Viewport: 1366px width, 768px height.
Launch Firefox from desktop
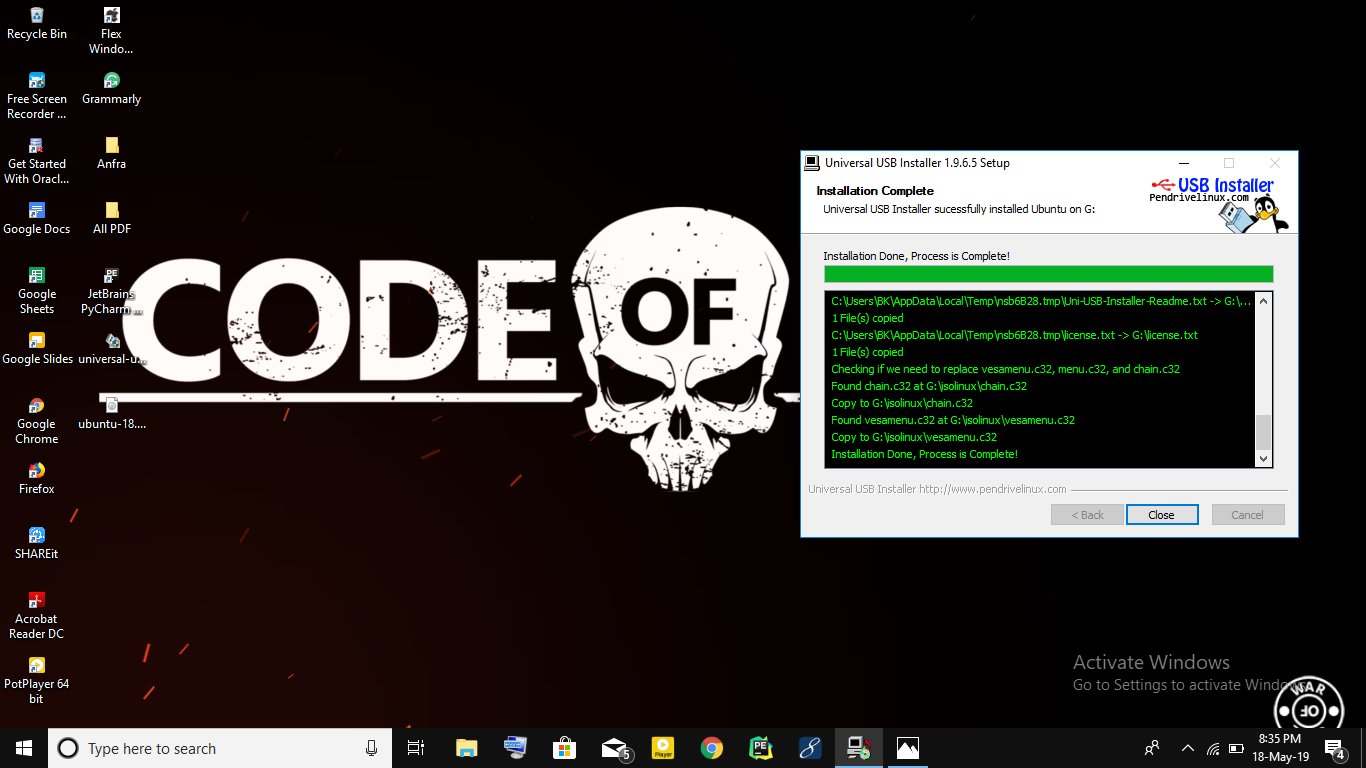click(x=37, y=478)
